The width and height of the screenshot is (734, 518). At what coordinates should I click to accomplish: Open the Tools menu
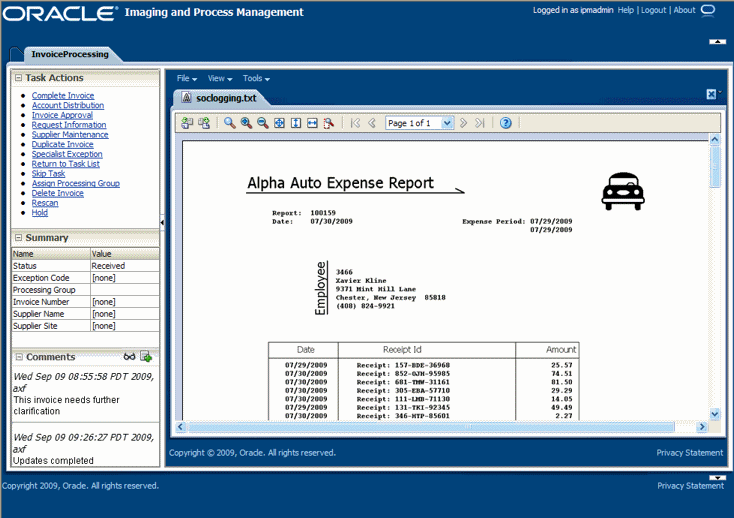(x=256, y=78)
